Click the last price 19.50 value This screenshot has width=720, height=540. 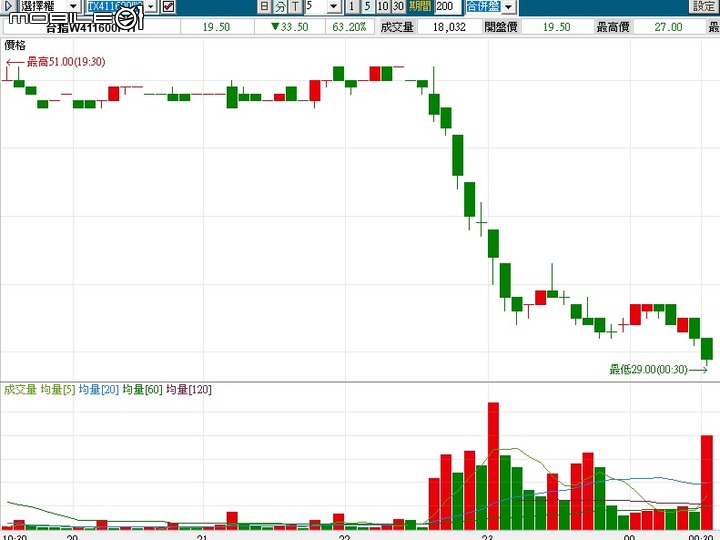point(216,27)
